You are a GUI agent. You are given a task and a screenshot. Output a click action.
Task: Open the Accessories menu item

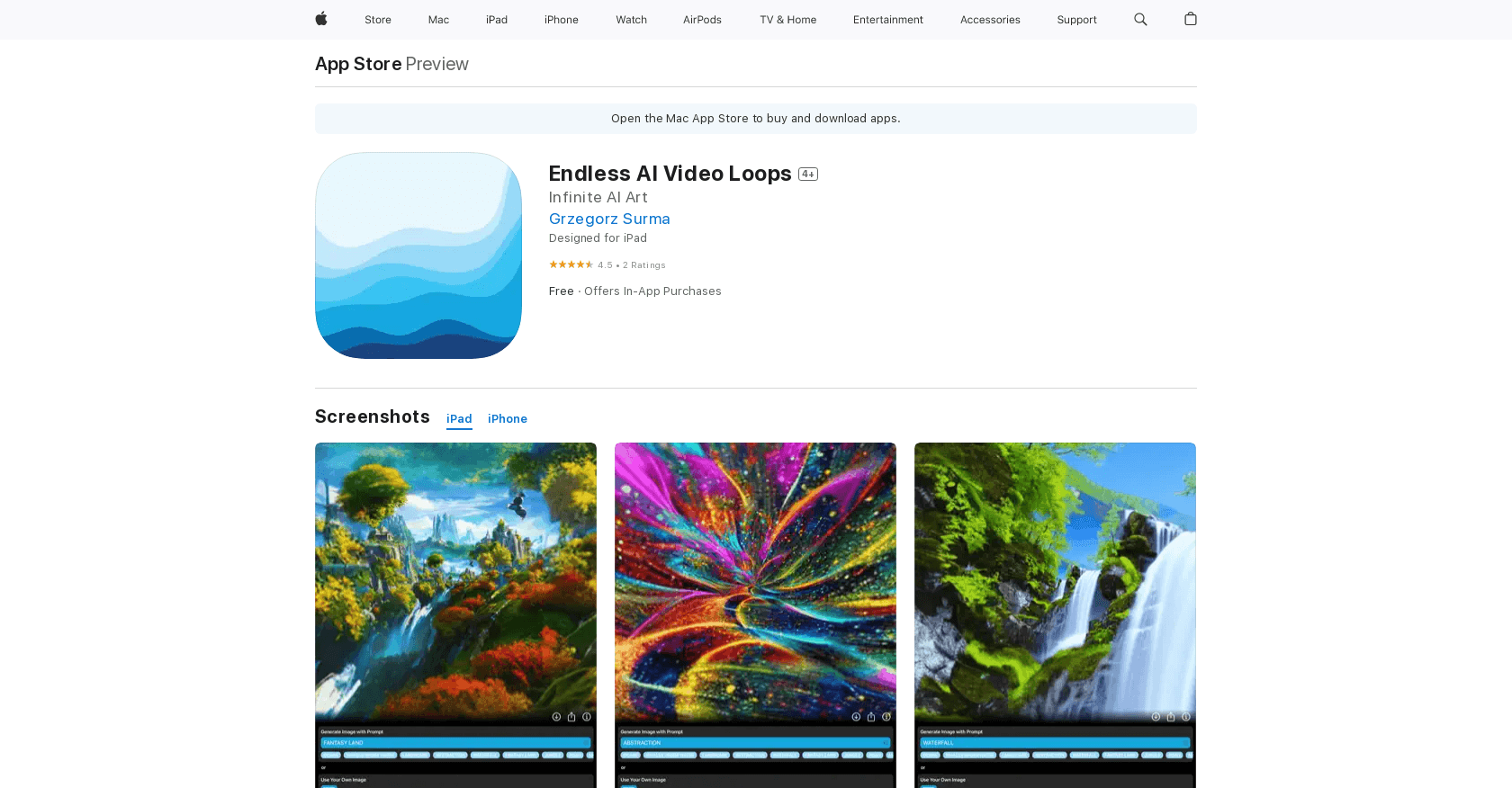[990, 20]
